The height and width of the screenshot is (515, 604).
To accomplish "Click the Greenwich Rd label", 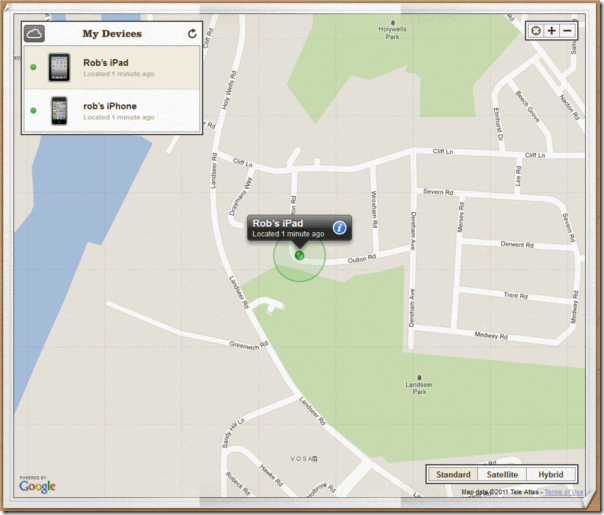I will pos(248,346).
